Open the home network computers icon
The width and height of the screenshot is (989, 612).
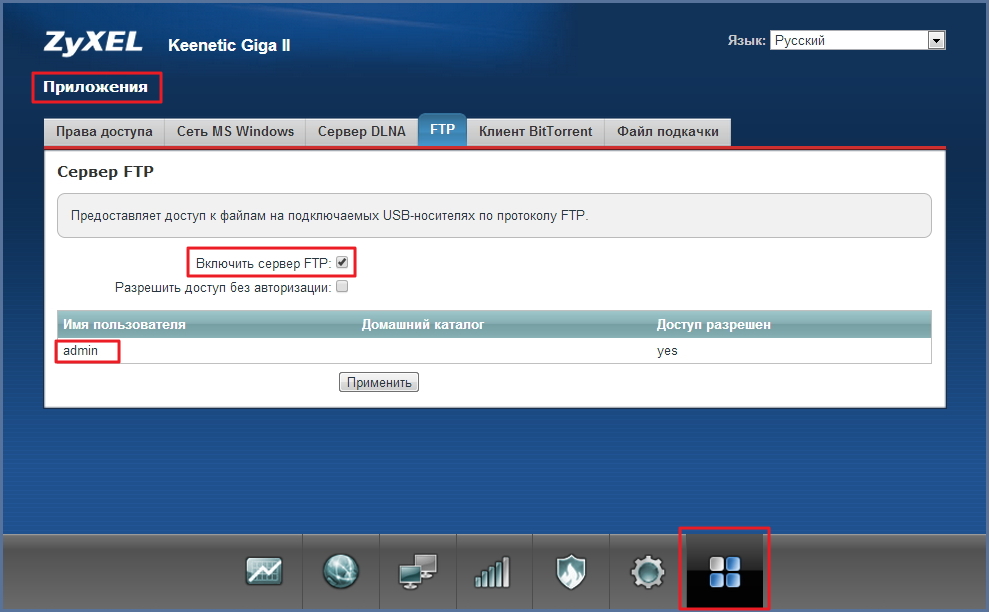(x=417, y=571)
